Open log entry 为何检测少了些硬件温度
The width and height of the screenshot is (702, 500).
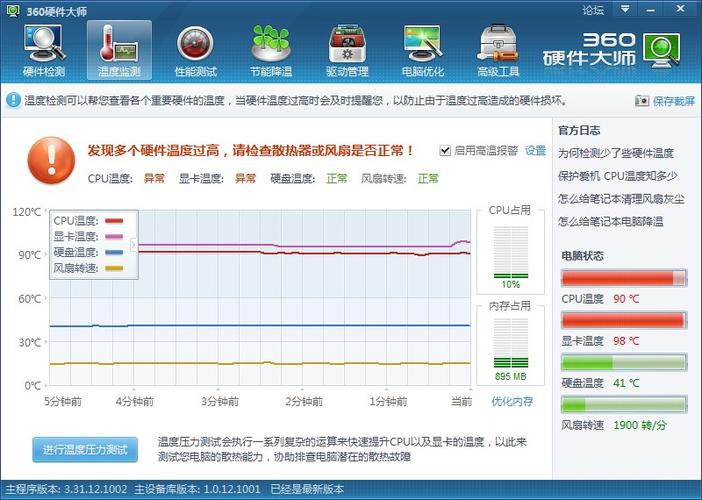tap(616, 153)
